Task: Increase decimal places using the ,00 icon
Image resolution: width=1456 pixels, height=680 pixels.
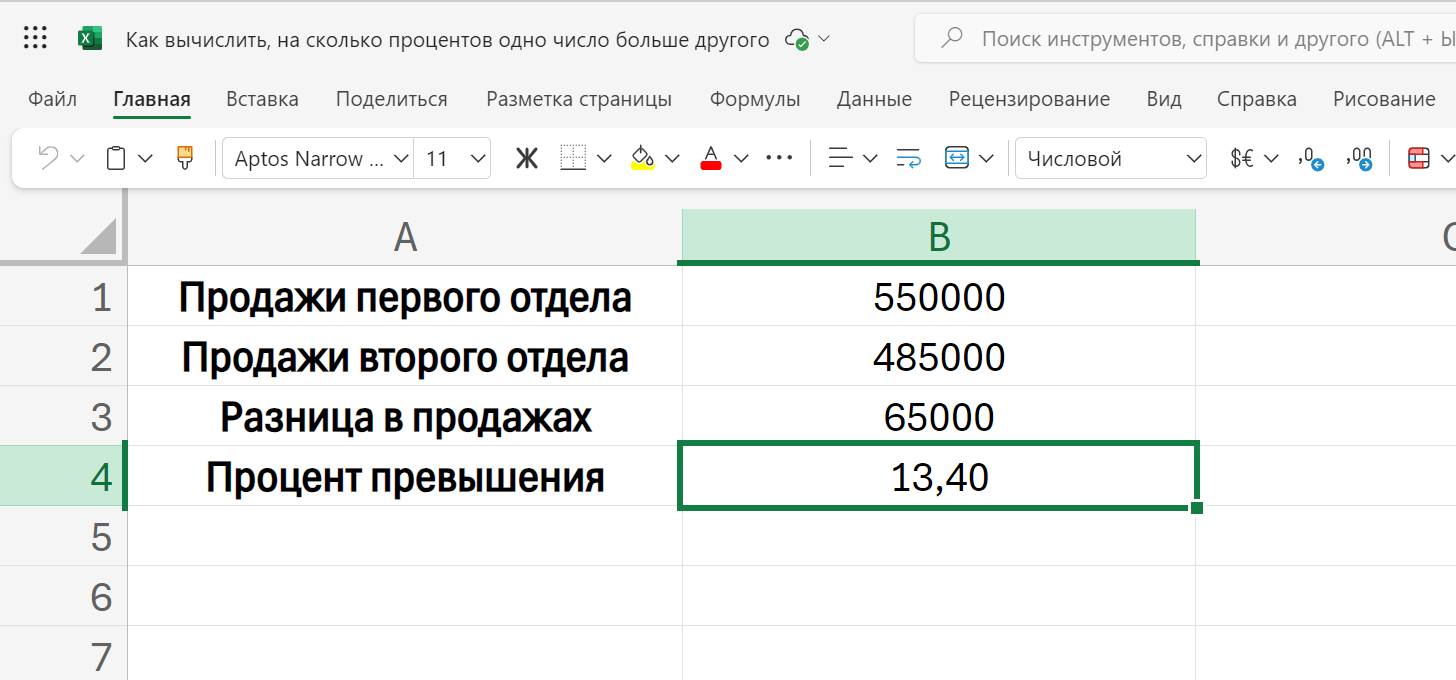Action: tap(1360, 157)
